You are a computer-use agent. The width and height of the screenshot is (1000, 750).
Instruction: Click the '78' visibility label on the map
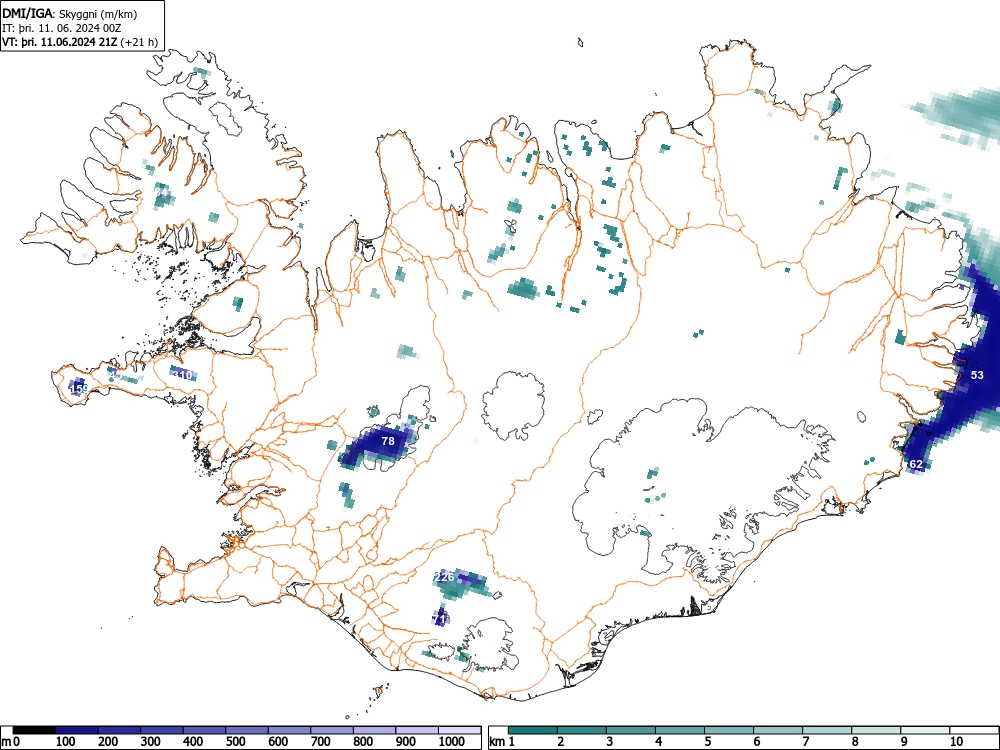(x=388, y=441)
